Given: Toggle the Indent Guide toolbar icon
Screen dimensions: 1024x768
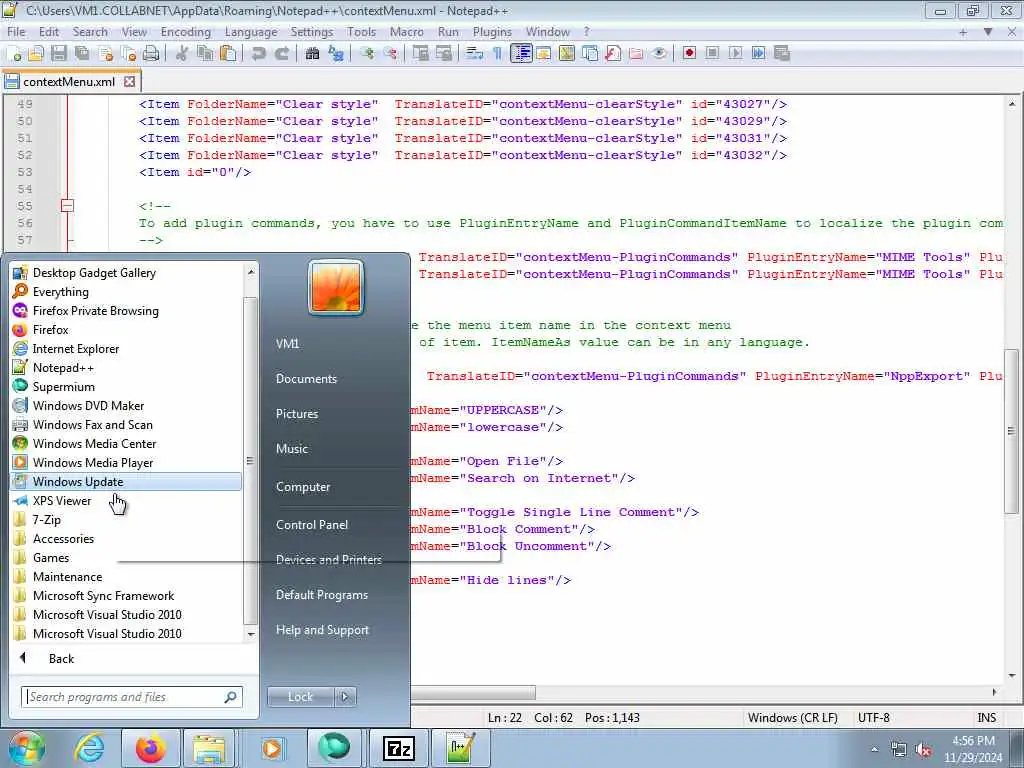Looking at the screenshot, I should (x=520, y=54).
